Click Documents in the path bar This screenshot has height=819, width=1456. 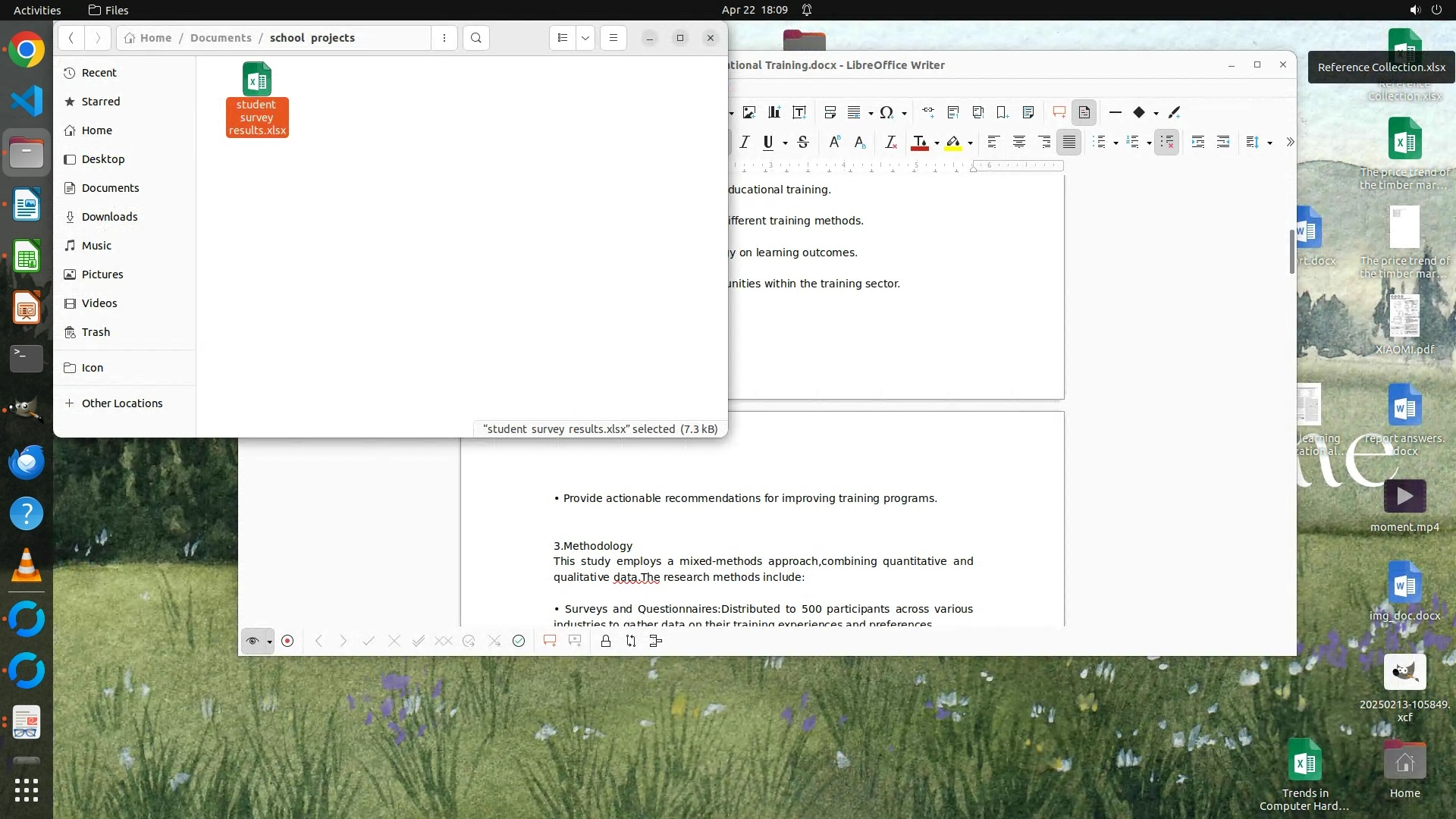point(221,38)
